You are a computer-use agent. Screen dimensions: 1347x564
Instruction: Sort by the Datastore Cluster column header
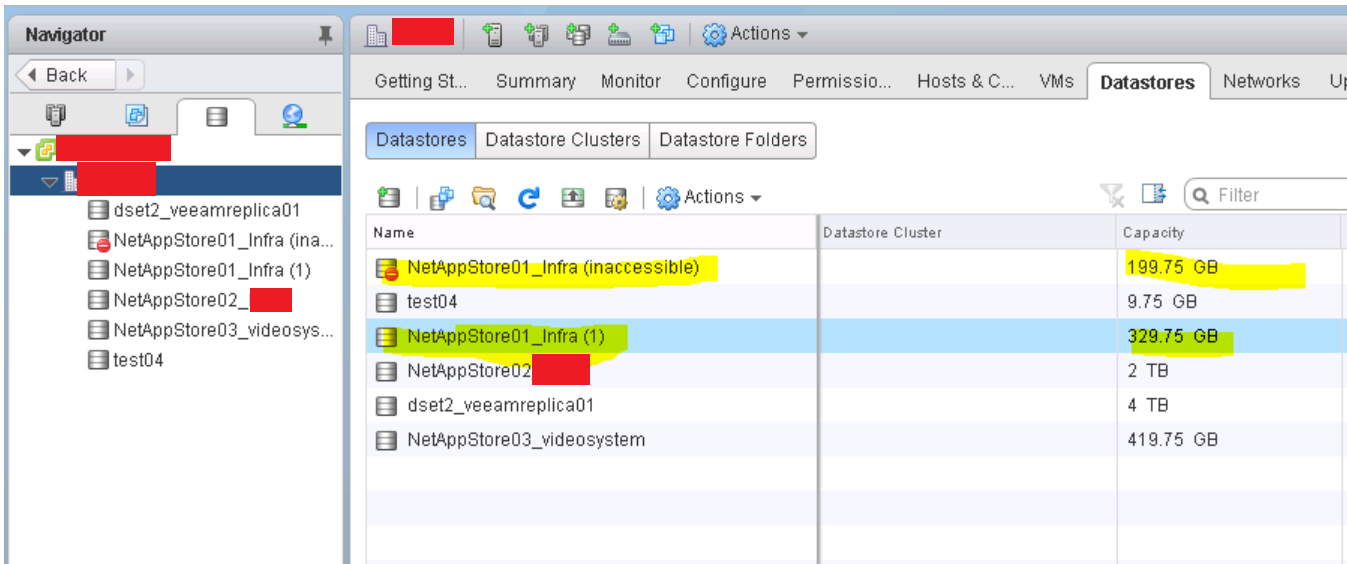click(967, 232)
